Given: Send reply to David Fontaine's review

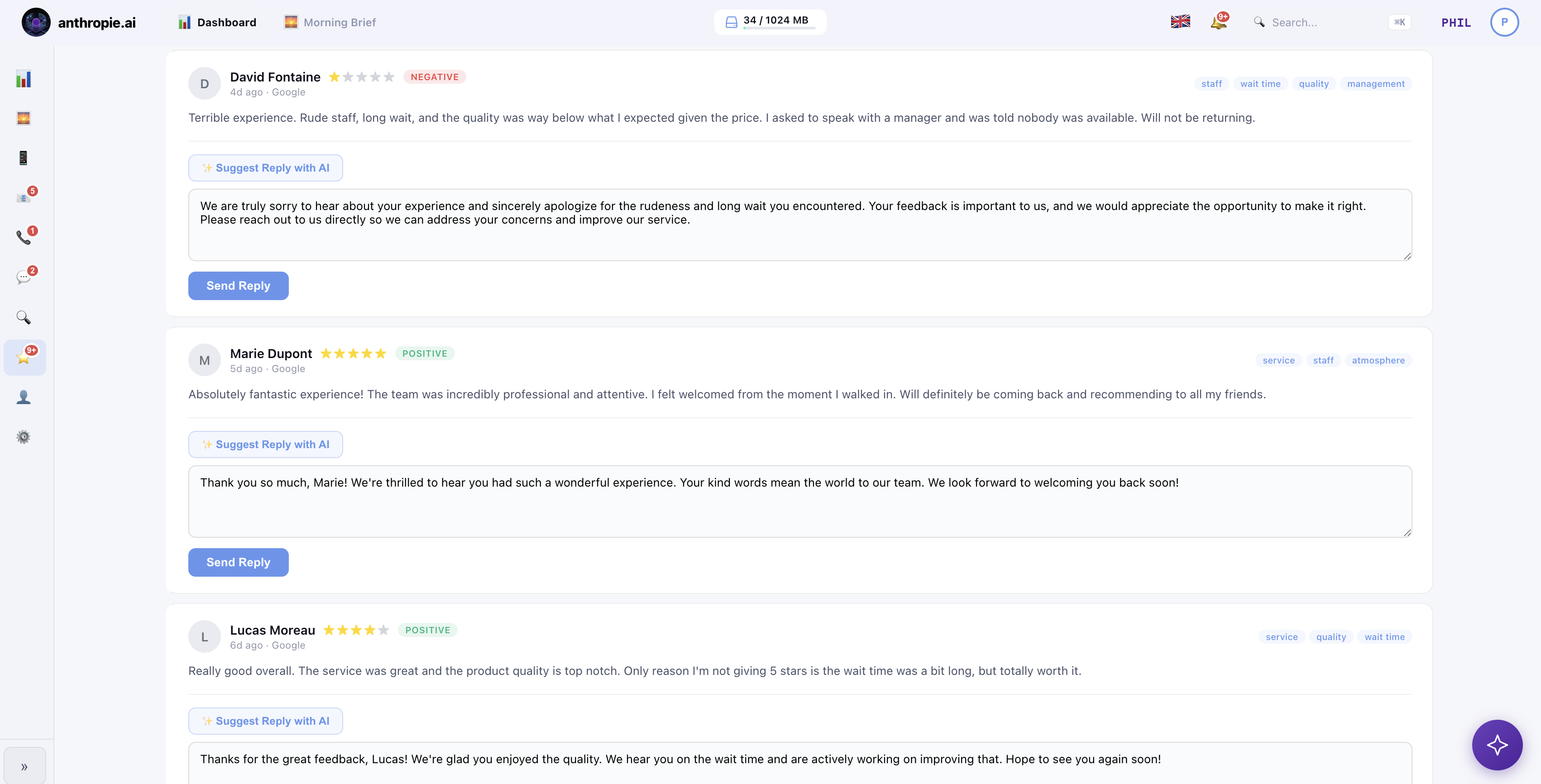Looking at the screenshot, I should (x=238, y=286).
